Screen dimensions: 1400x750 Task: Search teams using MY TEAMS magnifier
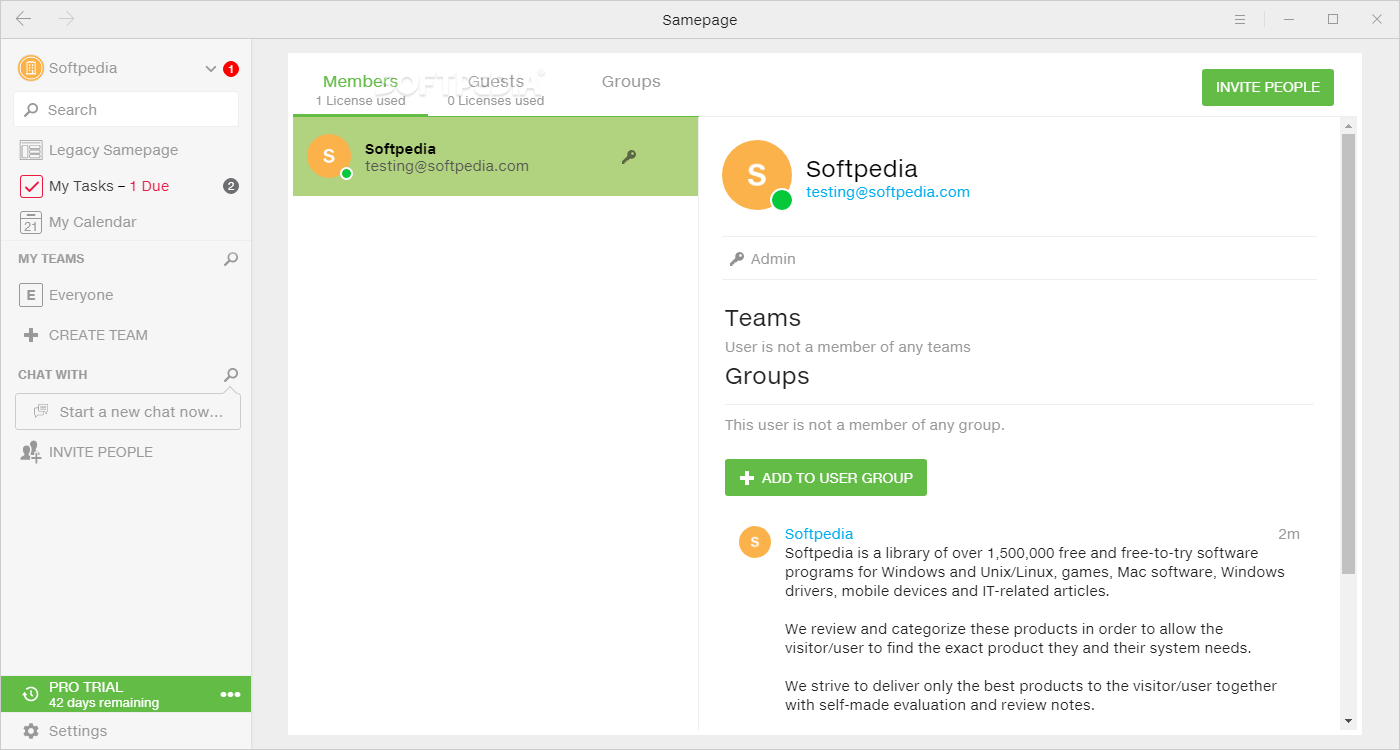coord(231,259)
